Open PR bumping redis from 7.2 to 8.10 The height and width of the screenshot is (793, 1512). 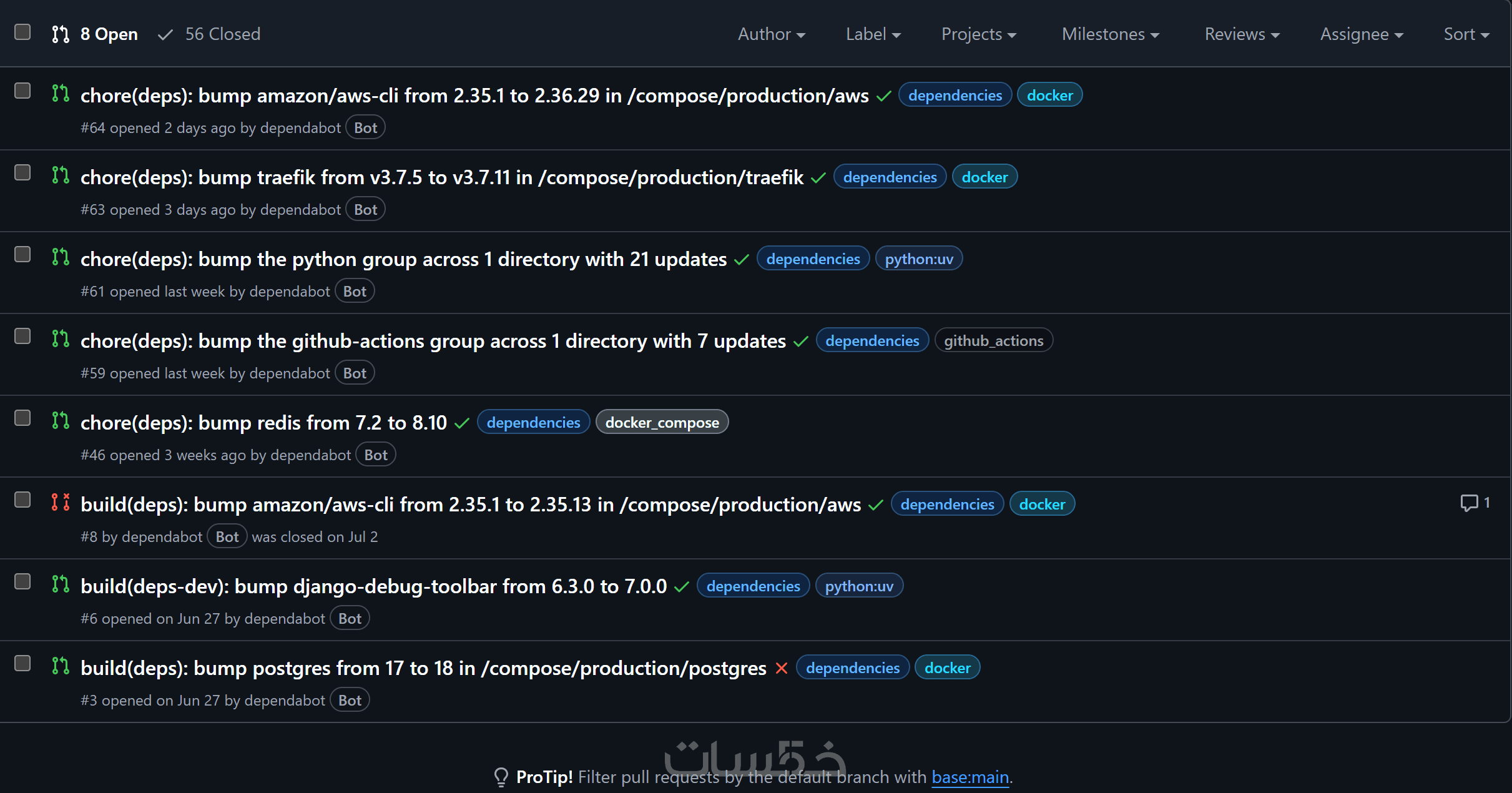coord(264,423)
